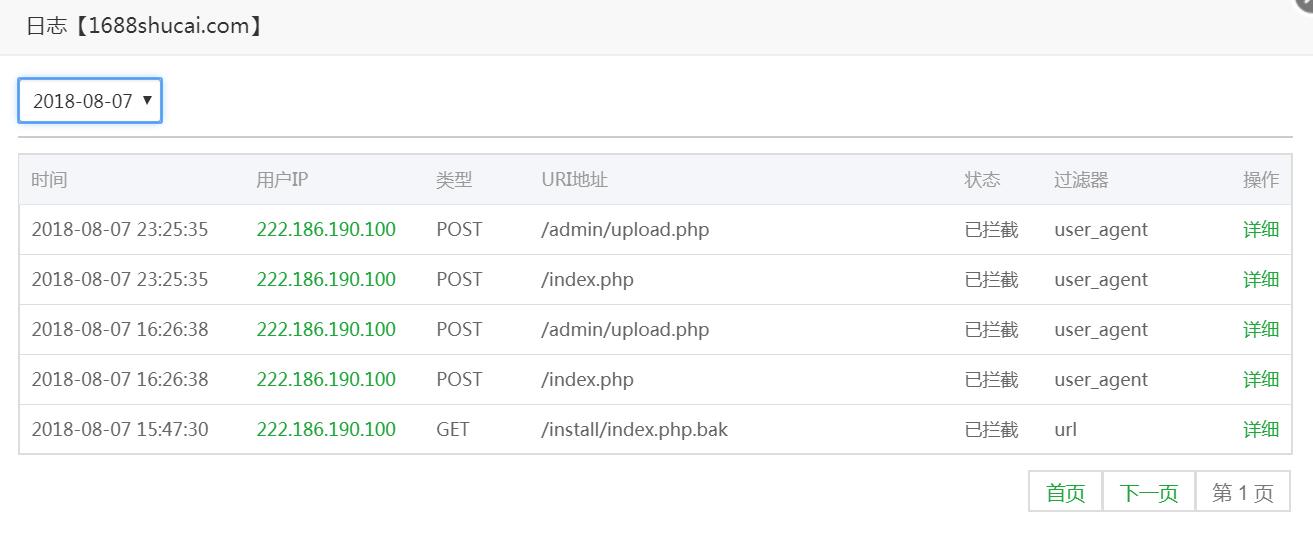Go to 下一页 next page
Screen dimensions: 1313x545
(1148, 492)
